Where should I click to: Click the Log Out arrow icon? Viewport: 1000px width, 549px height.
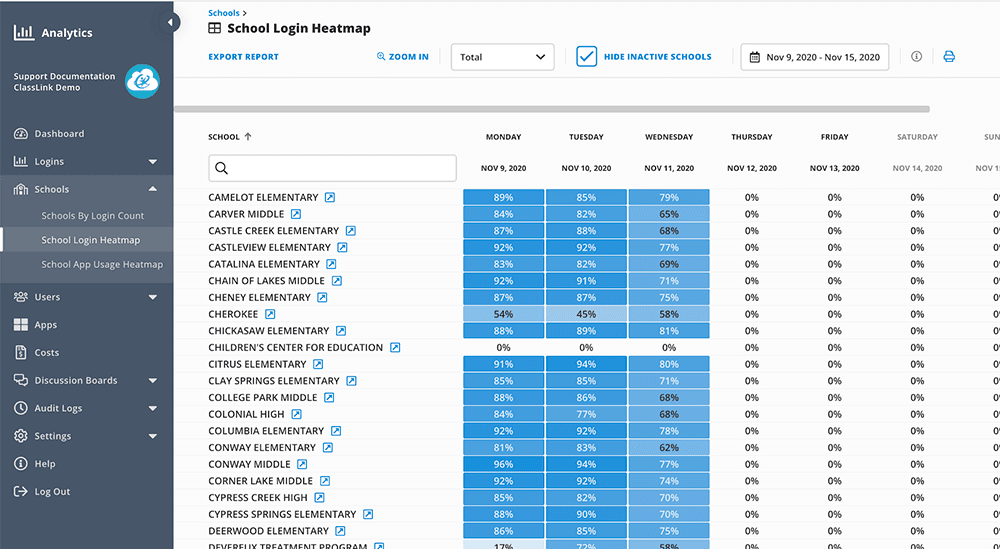(21, 492)
